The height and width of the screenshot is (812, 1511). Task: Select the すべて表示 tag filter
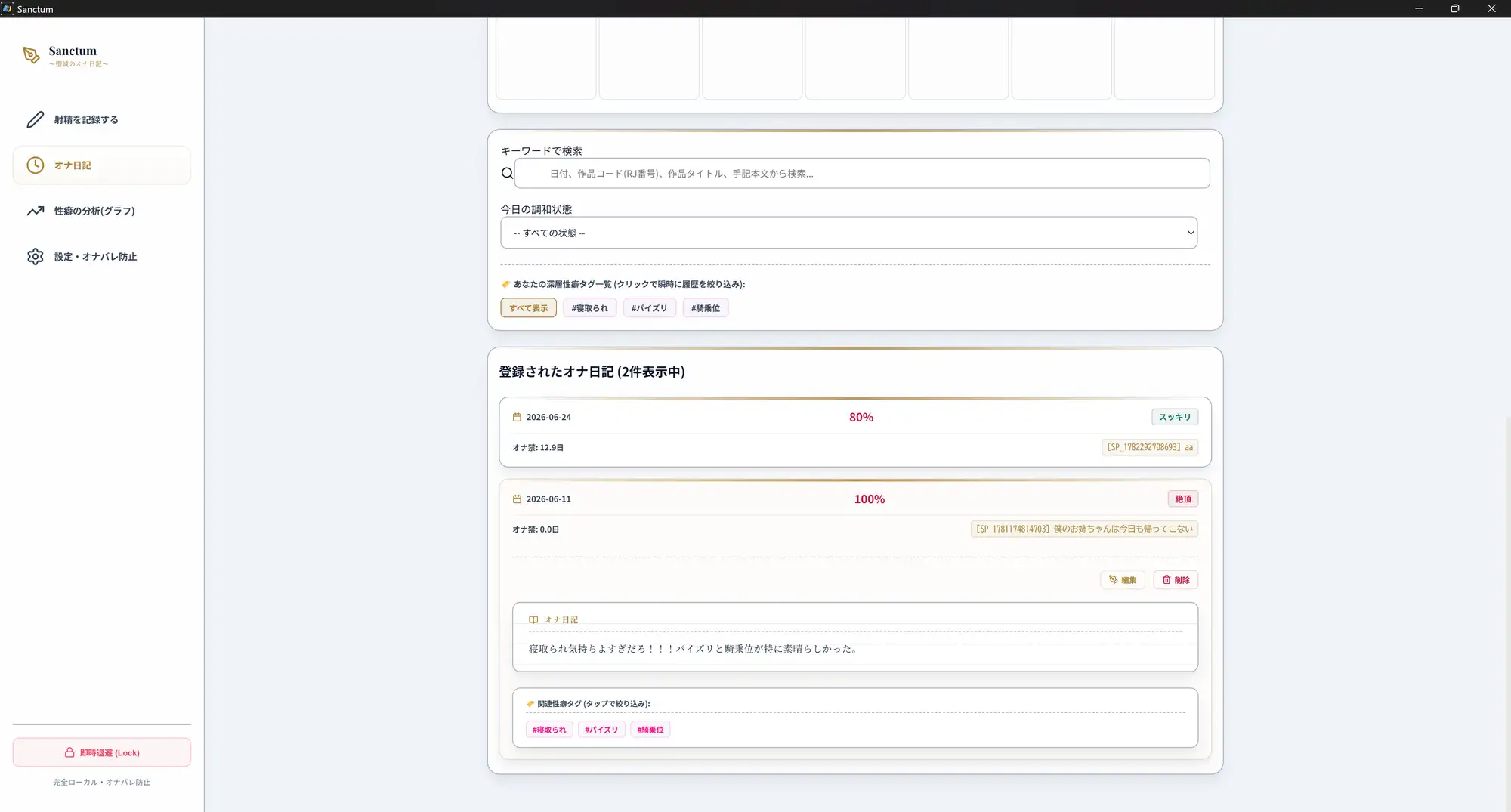click(x=528, y=307)
